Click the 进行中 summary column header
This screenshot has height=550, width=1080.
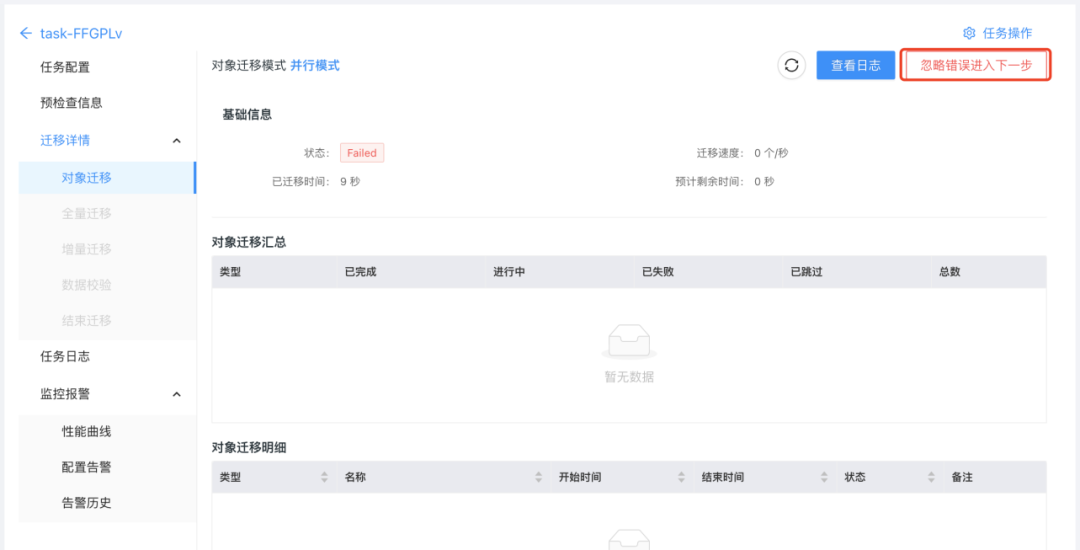tap(510, 272)
